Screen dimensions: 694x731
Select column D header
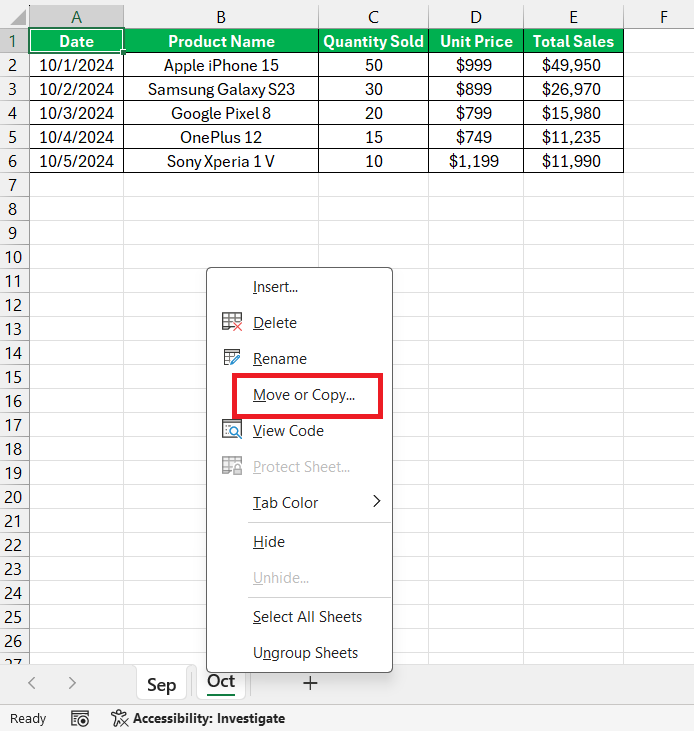click(476, 17)
